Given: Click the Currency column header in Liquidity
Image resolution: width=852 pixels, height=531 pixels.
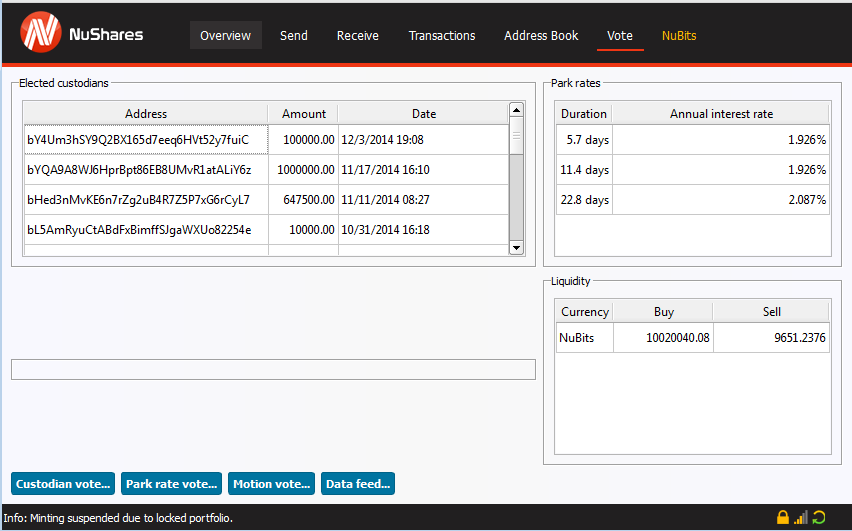Looking at the screenshot, I should click(x=585, y=311).
